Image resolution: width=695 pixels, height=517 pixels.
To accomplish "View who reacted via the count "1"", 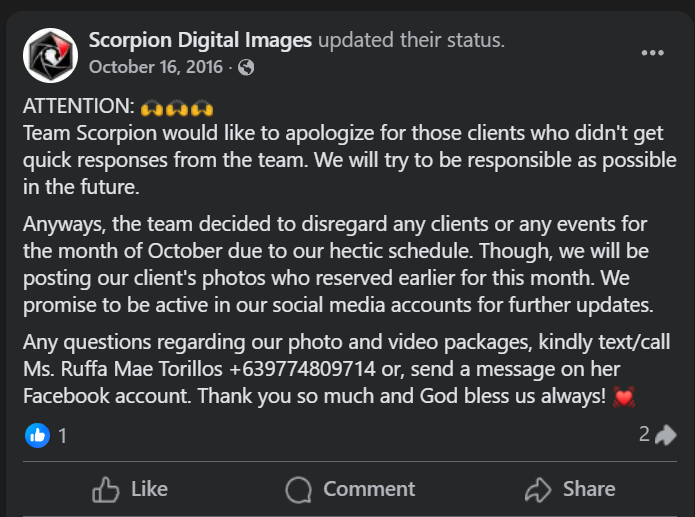I will click(x=63, y=435).
